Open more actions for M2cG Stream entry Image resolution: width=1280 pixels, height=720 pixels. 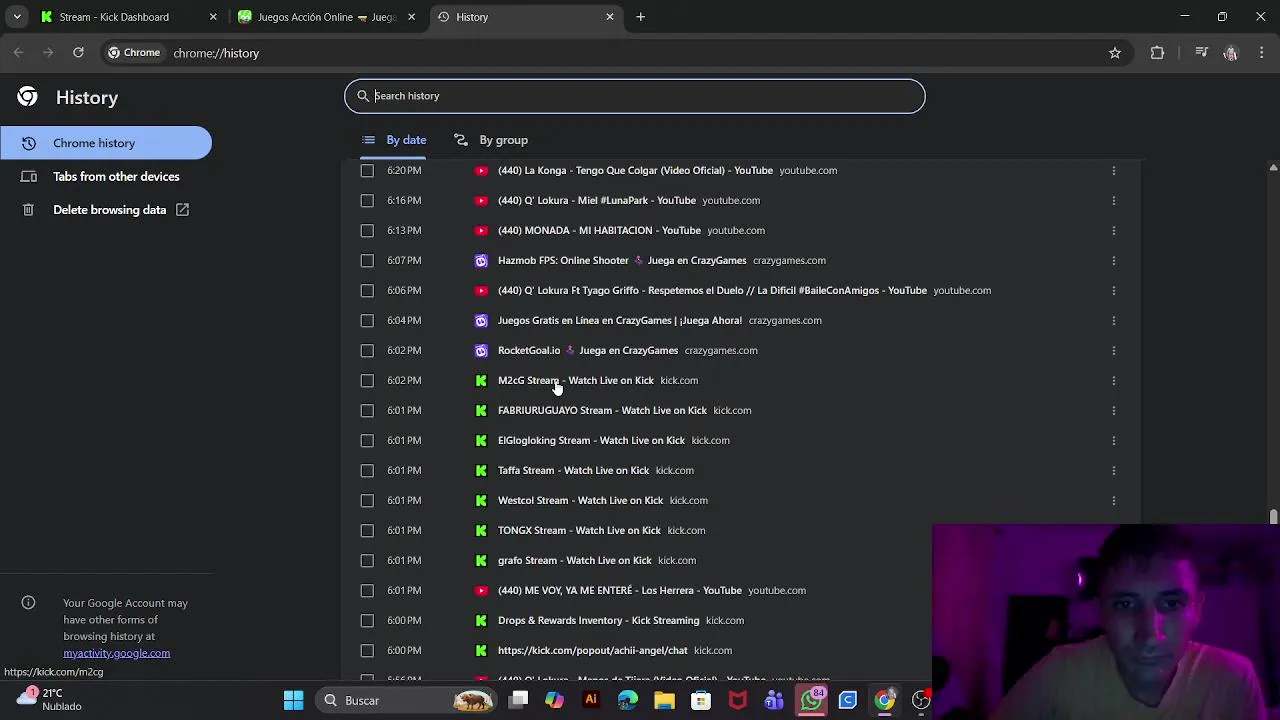pyautogui.click(x=1113, y=380)
